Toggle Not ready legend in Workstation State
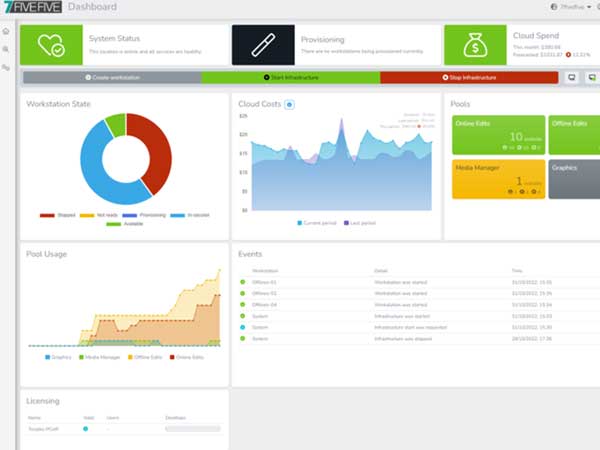The width and height of the screenshot is (600, 450). click(98, 215)
